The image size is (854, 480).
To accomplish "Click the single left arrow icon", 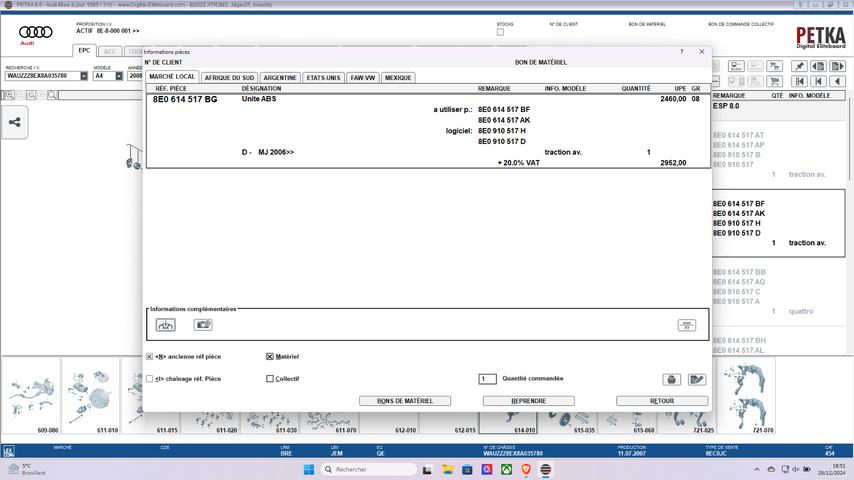I will pyautogui.click(x=837, y=82).
